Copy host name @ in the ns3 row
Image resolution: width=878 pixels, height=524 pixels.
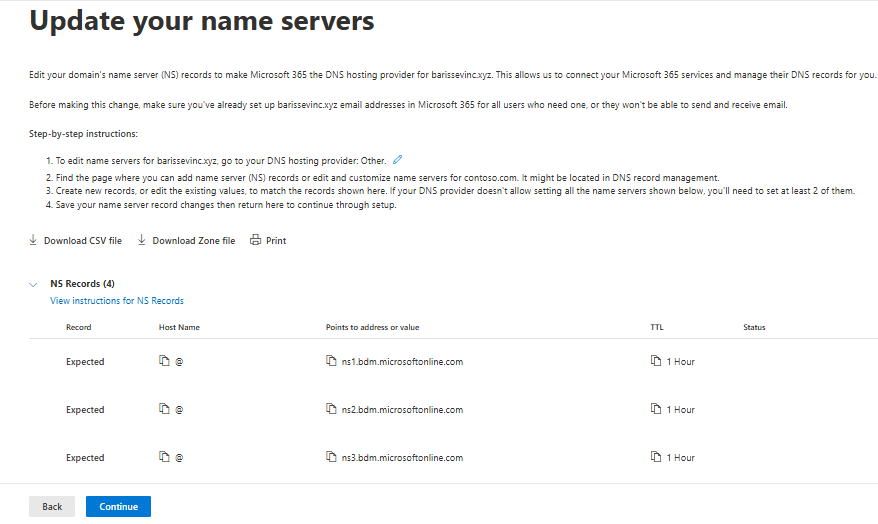[x=164, y=457]
